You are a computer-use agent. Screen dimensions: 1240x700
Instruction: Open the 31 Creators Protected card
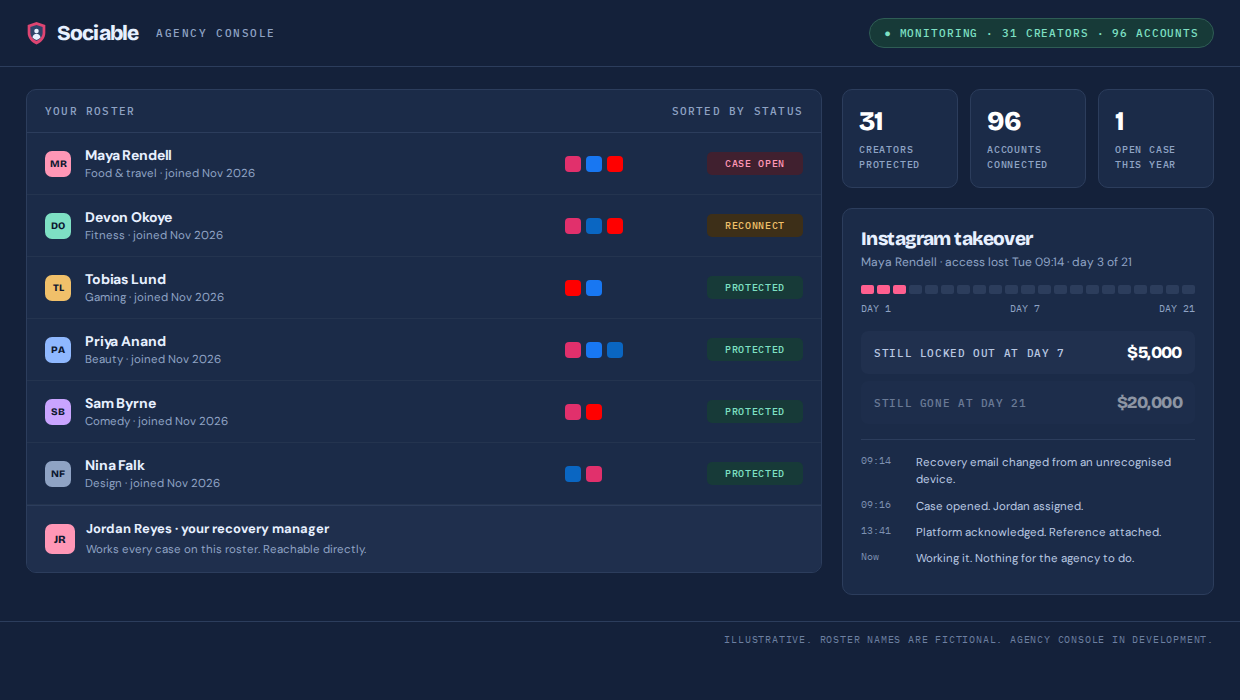[900, 139]
